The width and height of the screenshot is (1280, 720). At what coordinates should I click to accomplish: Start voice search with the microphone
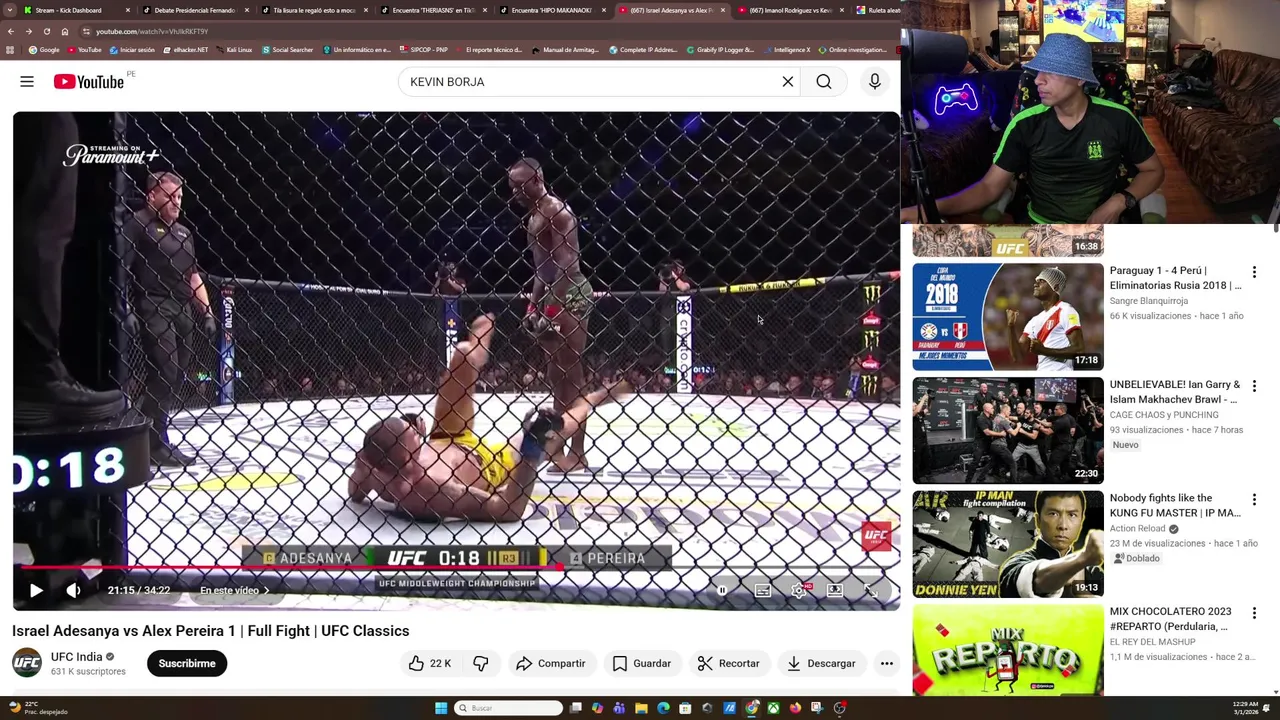click(x=875, y=82)
